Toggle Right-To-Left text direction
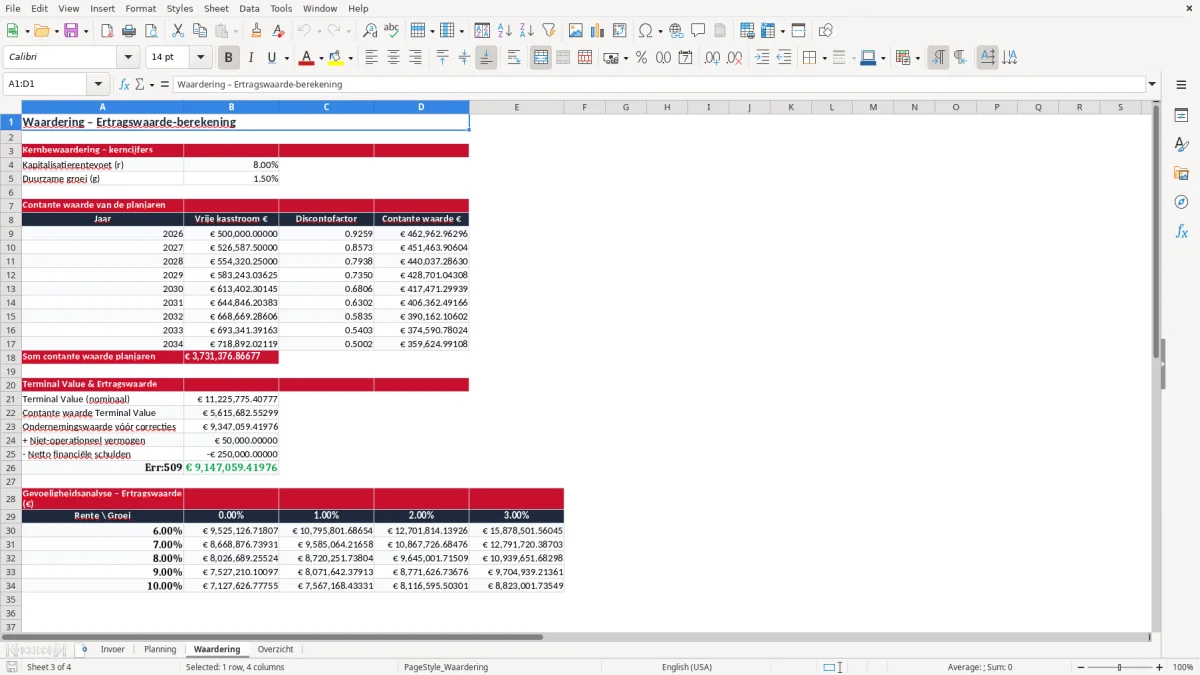 click(x=960, y=58)
